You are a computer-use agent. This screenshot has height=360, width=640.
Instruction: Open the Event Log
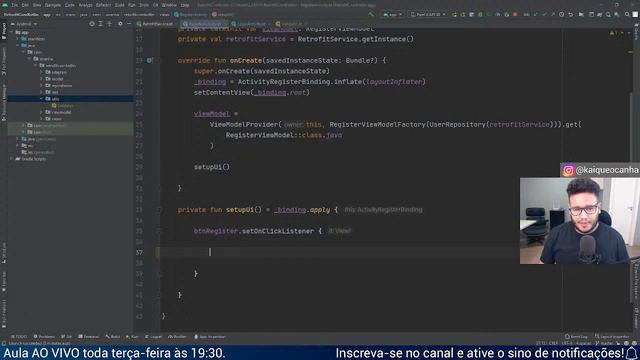click(x=576, y=337)
